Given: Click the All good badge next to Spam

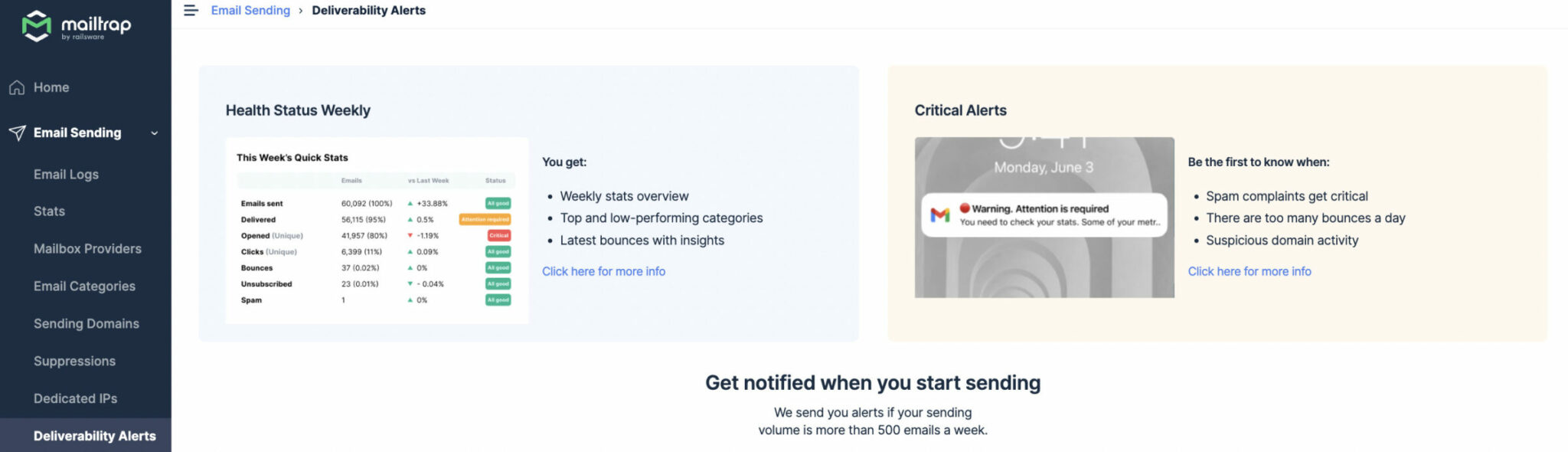Looking at the screenshot, I should [x=498, y=300].
